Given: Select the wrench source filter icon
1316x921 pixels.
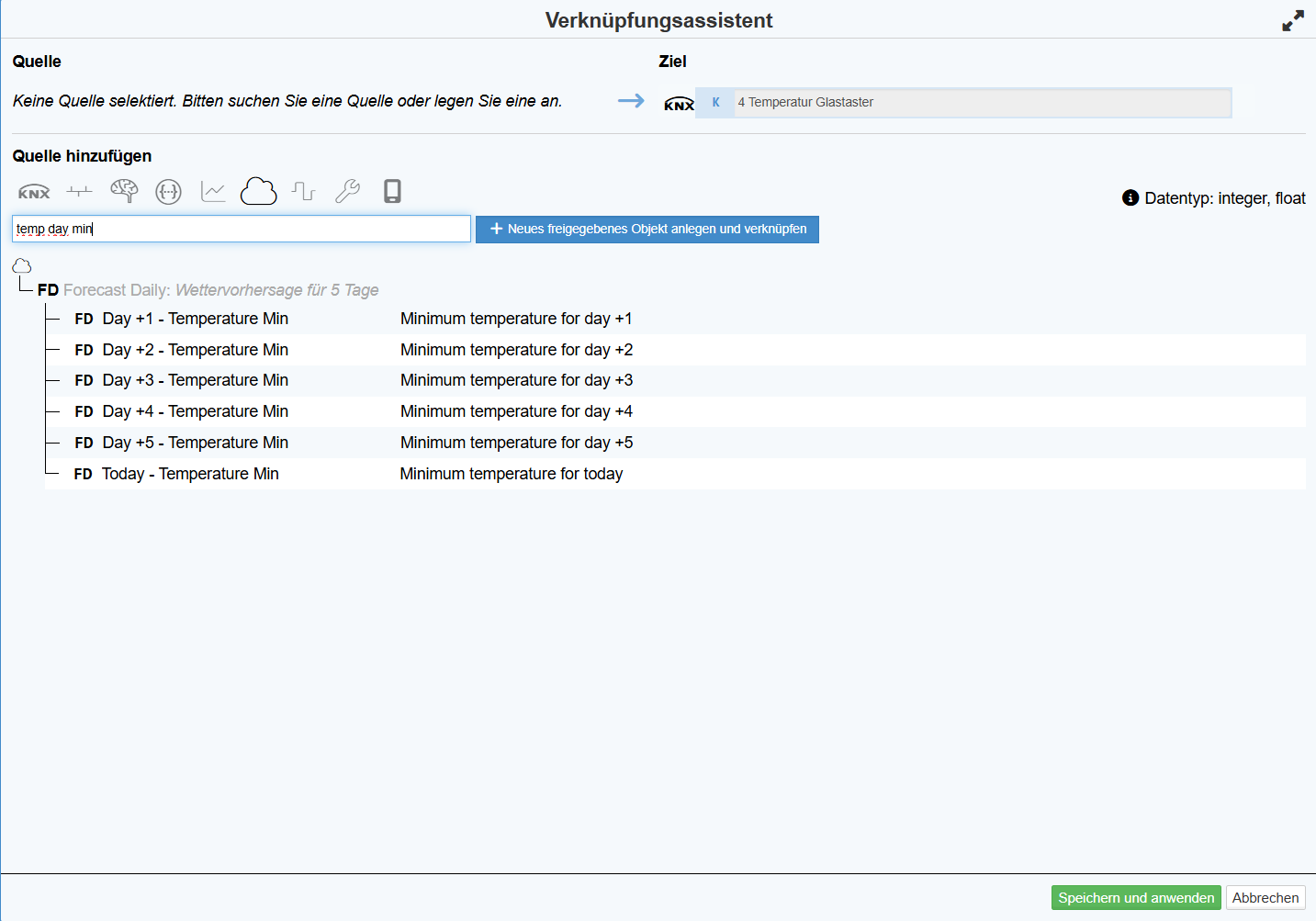Looking at the screenshot, I should 347,191.
